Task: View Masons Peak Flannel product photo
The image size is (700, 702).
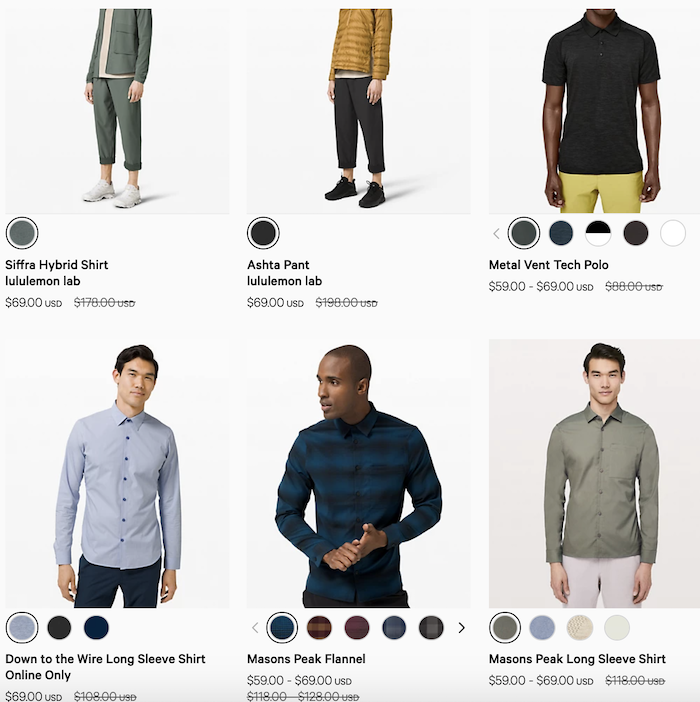Action: (359, 473)
